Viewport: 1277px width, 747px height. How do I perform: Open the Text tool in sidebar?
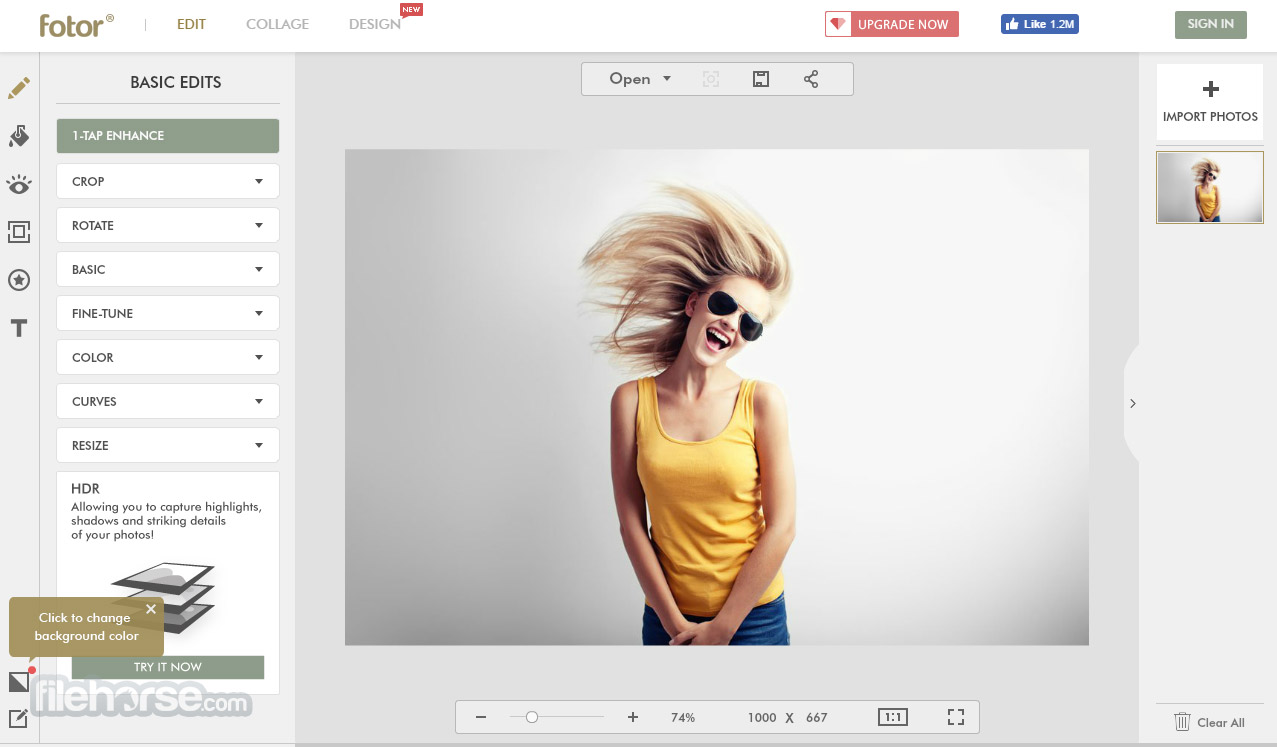19,328
